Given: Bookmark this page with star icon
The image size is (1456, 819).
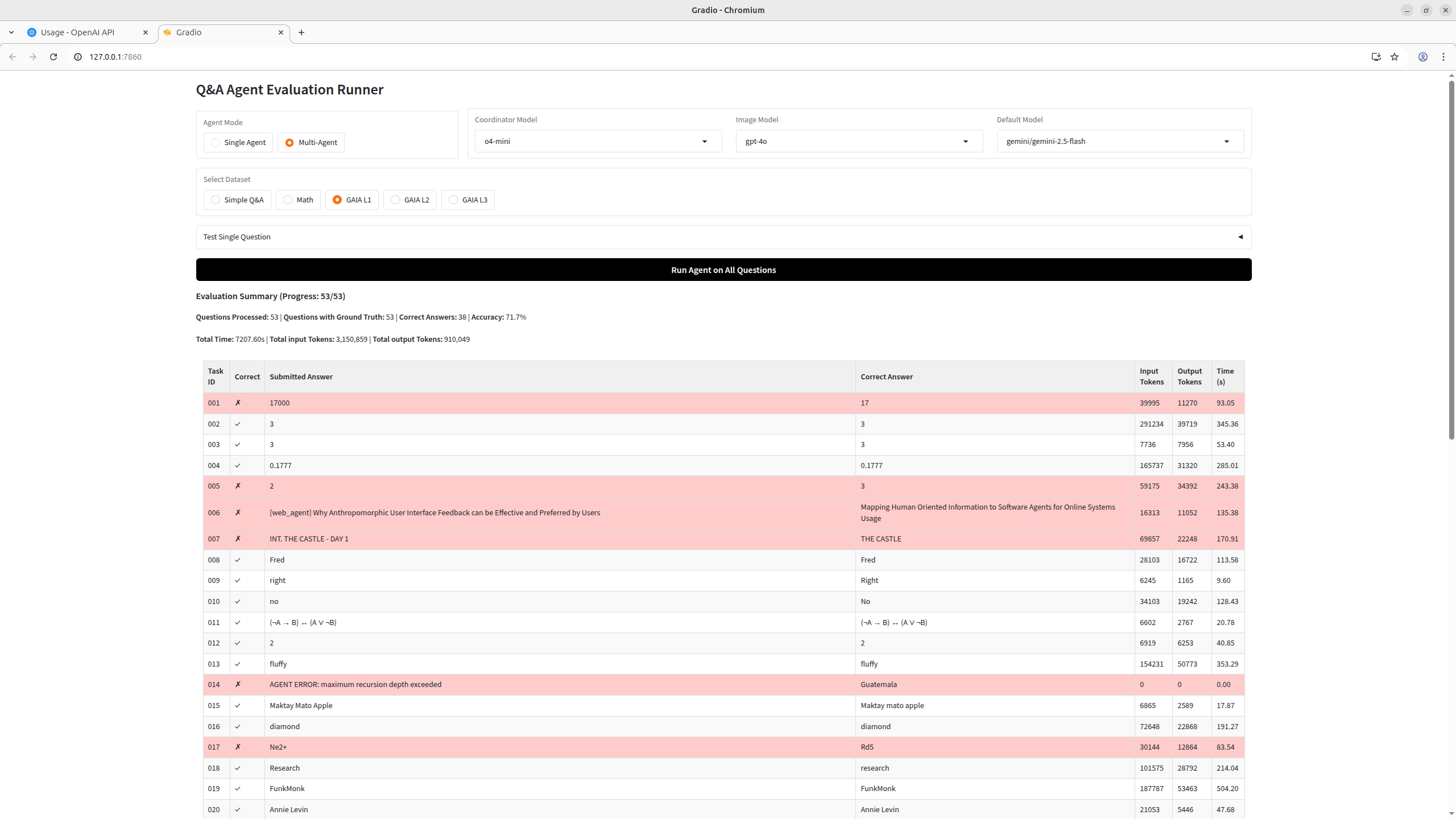Looking at the screenshot, I should tap(1395, 57).
